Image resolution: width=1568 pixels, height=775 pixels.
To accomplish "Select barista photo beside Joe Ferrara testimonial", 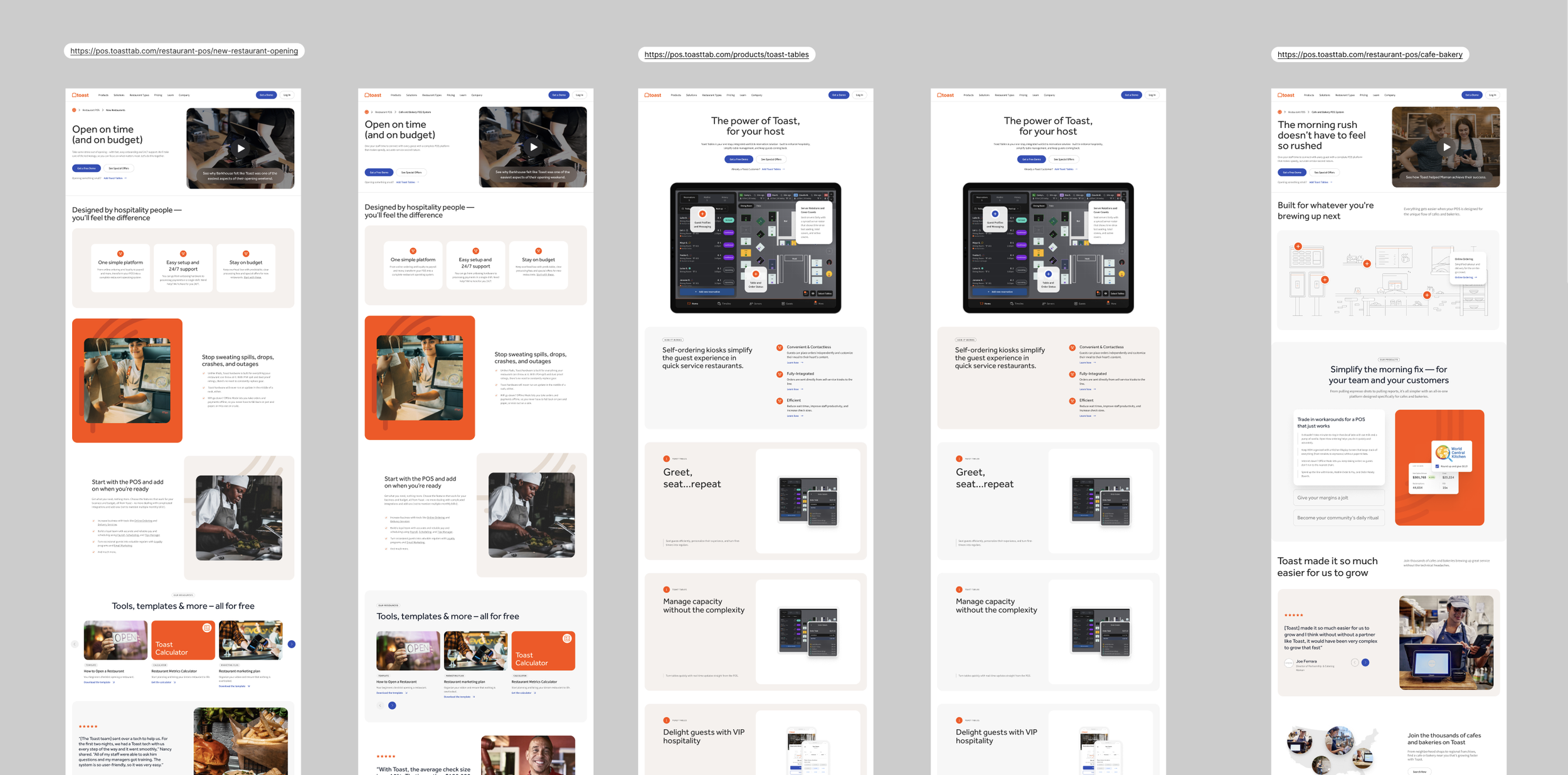I will 1446,643.
